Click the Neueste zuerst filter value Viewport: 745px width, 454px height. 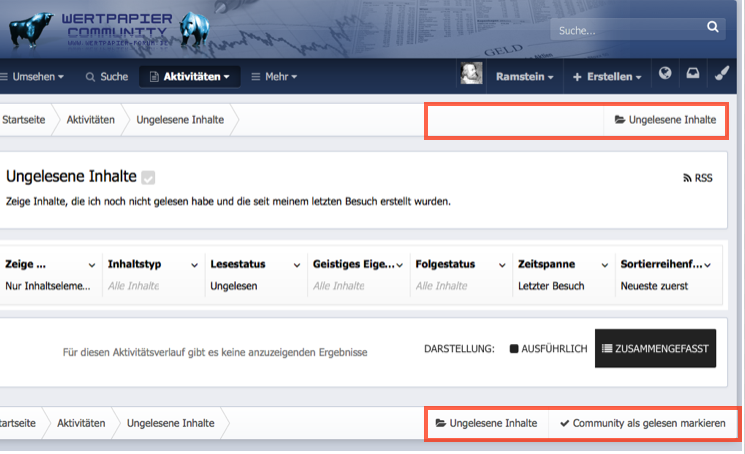click(654, 286)
